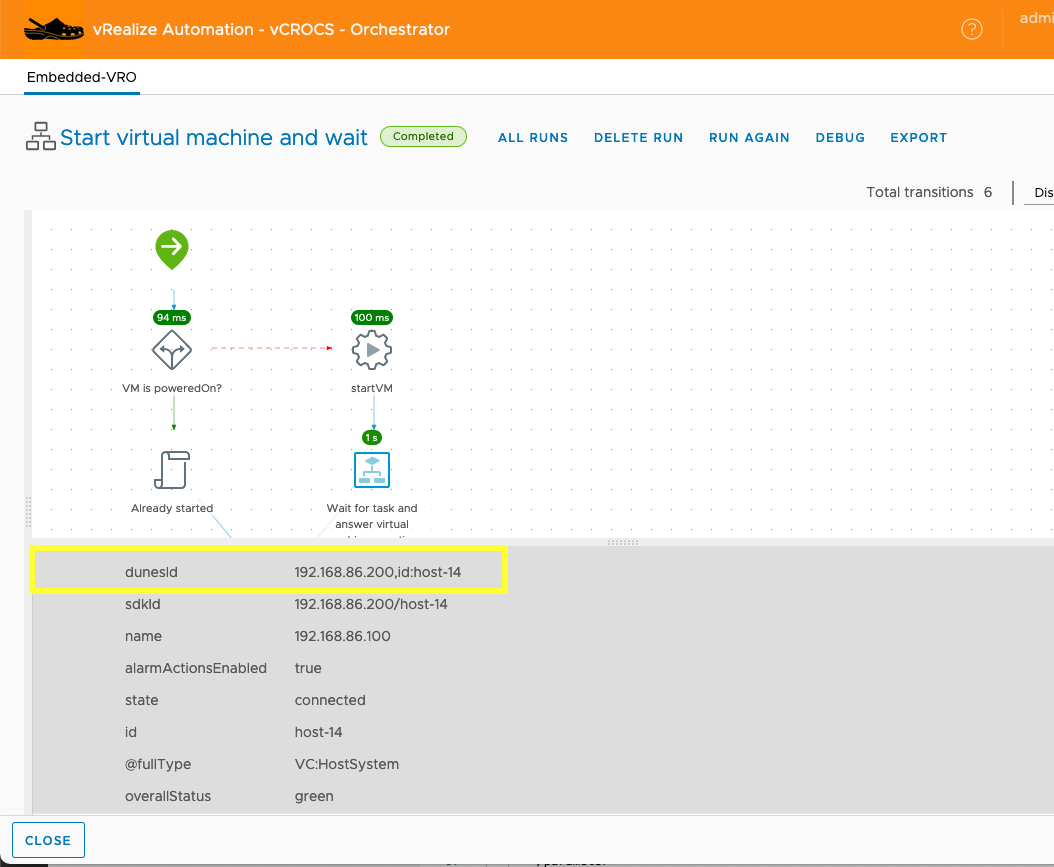The width and height of the screenshot is (1054, 867).
Task: Click the workflow schema icon beside title
Action: coord(41,137)
